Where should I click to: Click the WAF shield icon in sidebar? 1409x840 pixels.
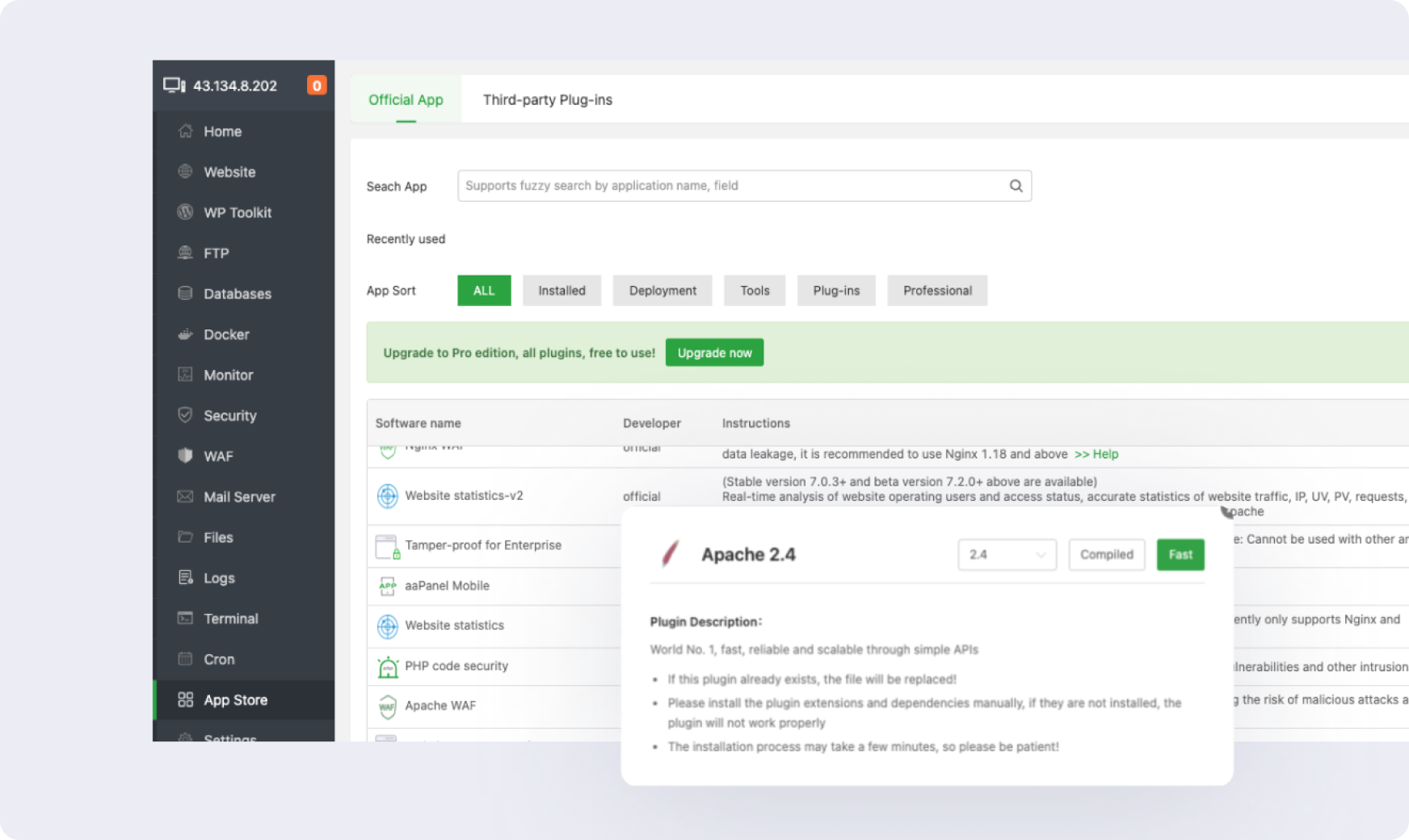pos(185,456)
